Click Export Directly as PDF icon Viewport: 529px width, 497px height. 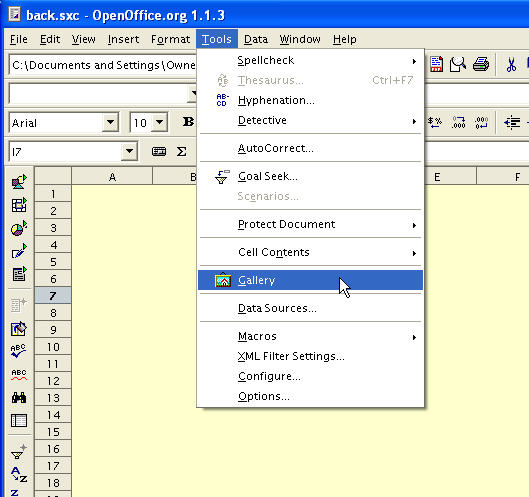tap(437, 64)
